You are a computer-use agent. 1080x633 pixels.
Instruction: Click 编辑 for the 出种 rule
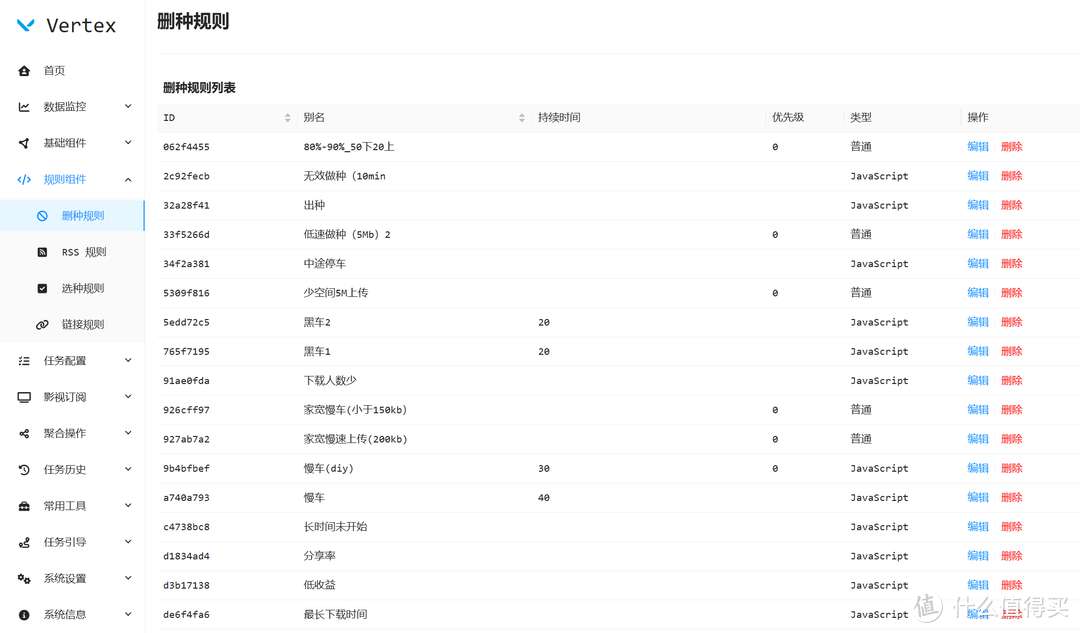(x=977, y=204)
